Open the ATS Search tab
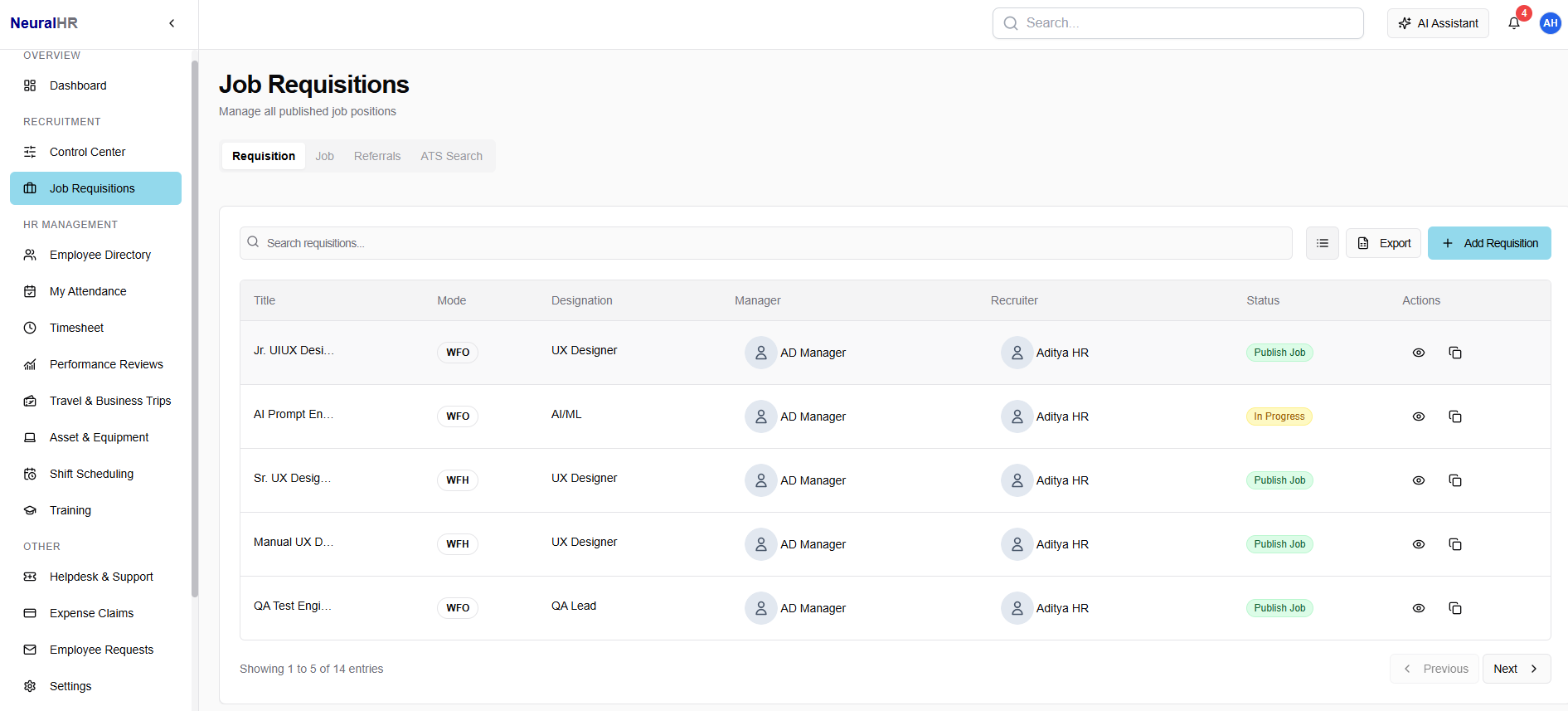Image resolution: width=1568 pixels, height=711 pixels. [451, 156]
